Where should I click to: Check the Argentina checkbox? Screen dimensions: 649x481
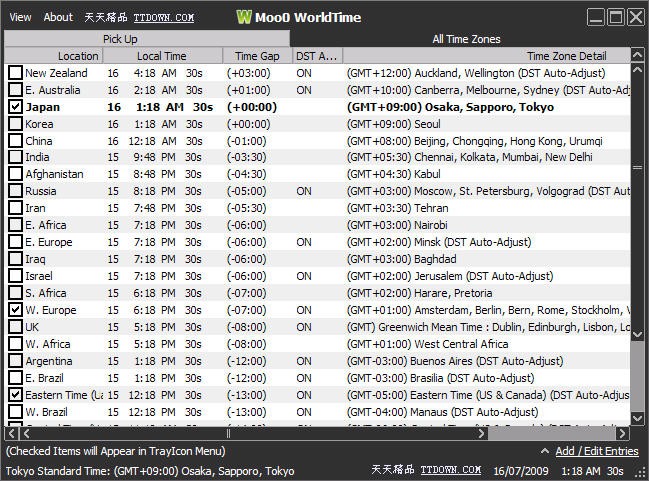tap(15, 361)
